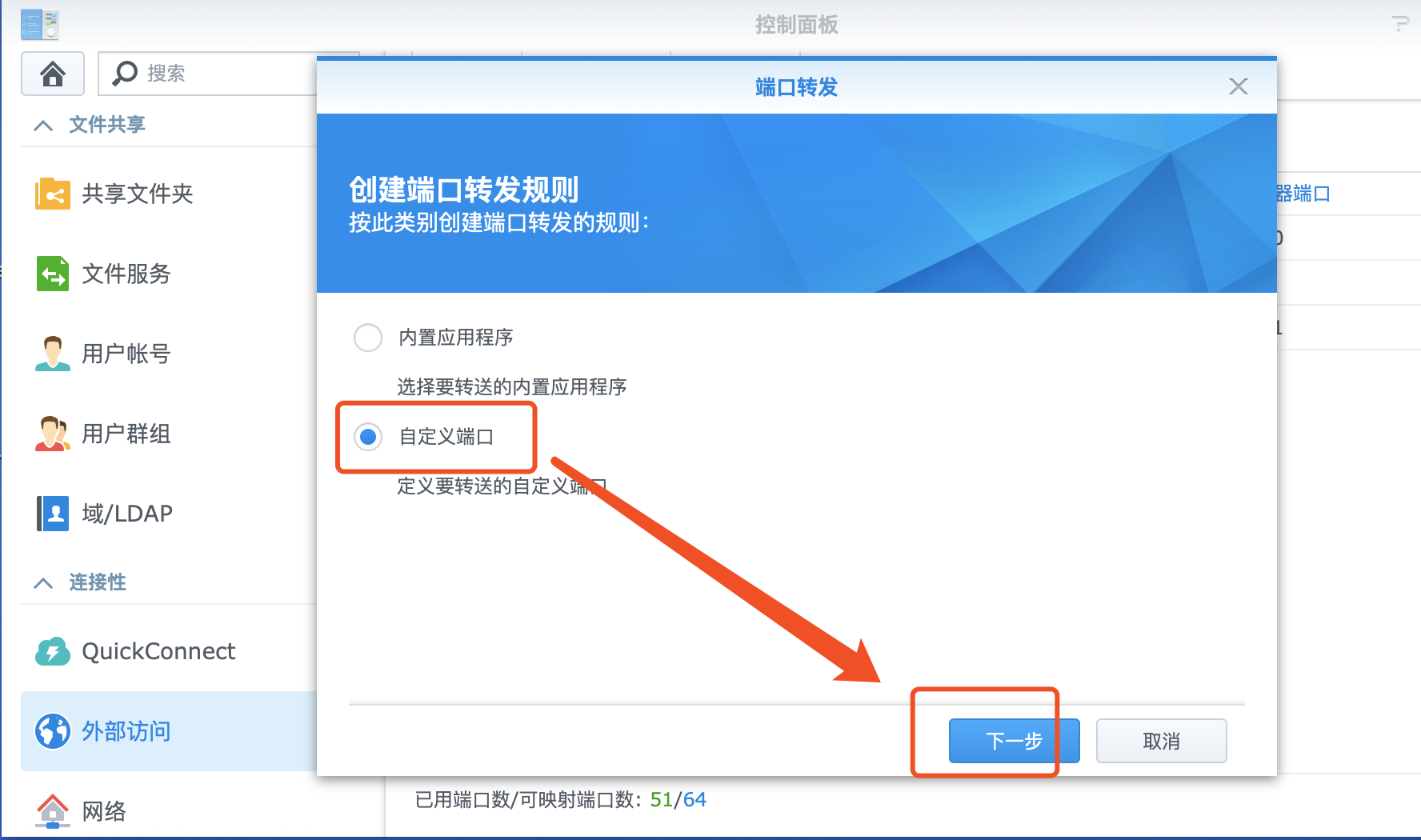Select the built-in application (内置应用程序) radio

368,338
